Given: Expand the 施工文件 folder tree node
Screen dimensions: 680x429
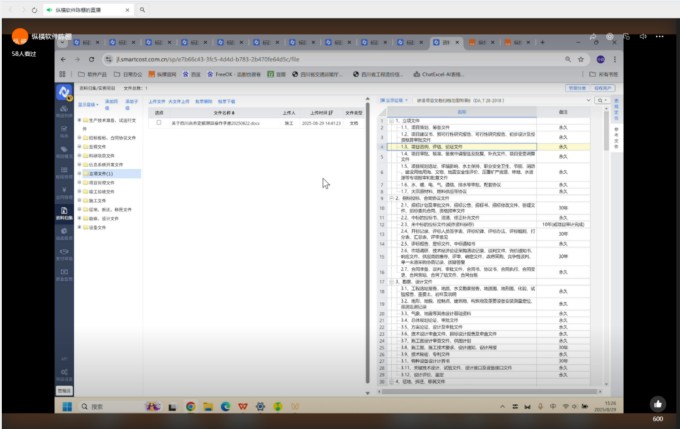Looking at the screenshot, I should point(79,199).
